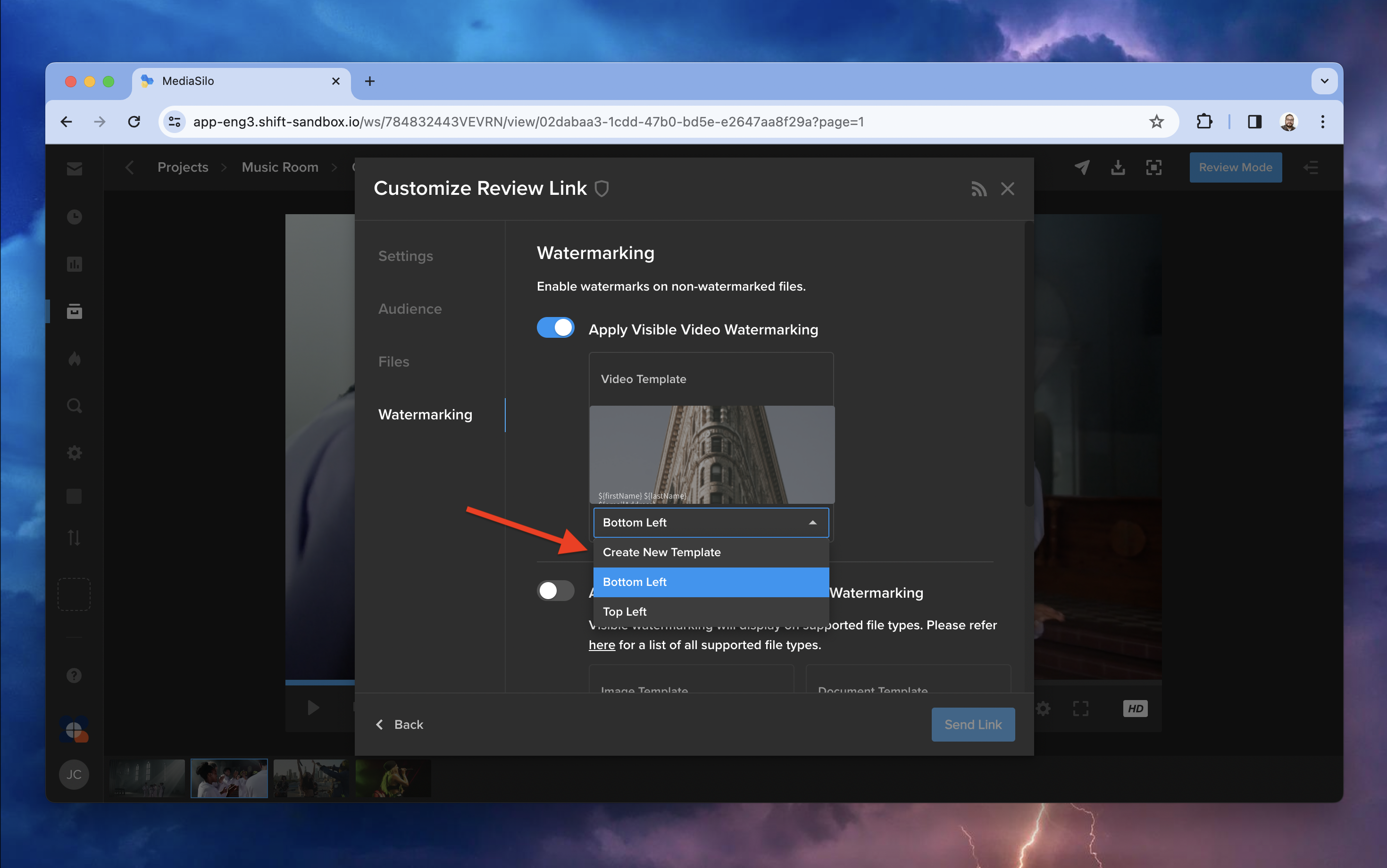Click the breadcrumb back chevron arrow
Screen dimensions: 1387x868
coord(130,167)
